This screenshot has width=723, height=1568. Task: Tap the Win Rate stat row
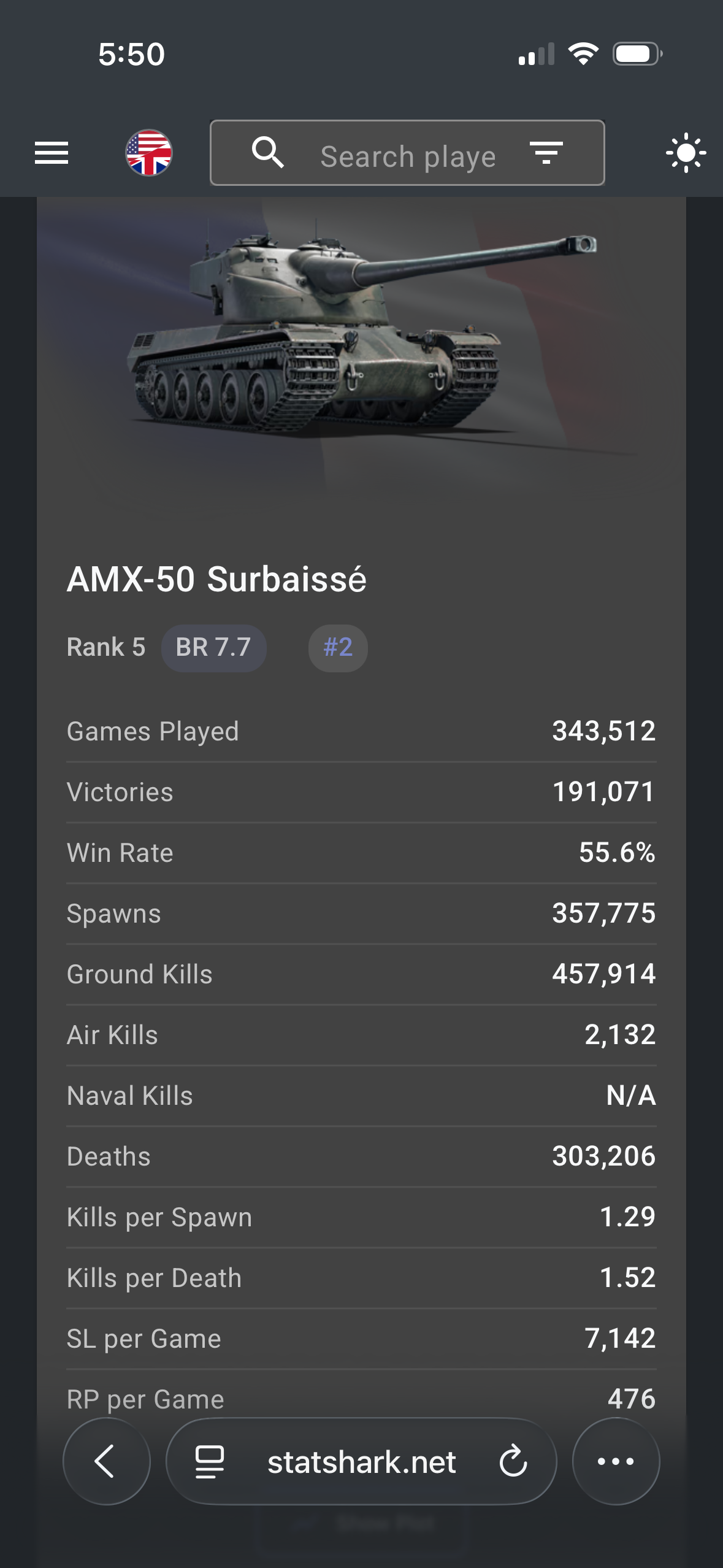(x=361, y=853)
